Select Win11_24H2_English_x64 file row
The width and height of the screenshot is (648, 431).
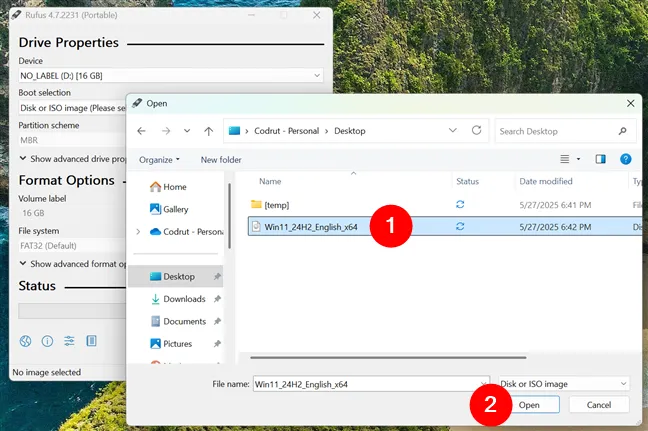[445, 227]
